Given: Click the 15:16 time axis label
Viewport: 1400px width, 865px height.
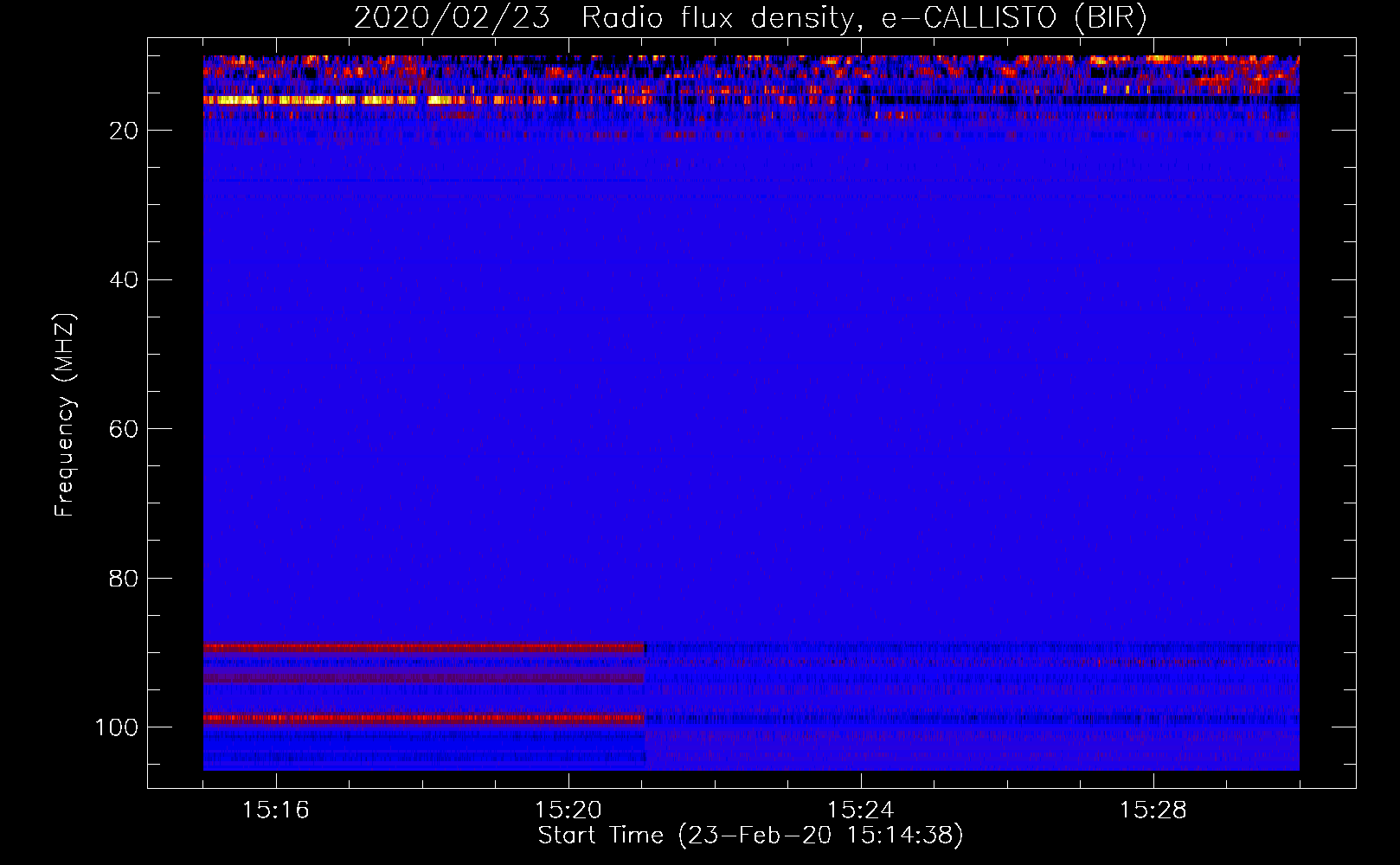Looking at the screenshot, I should [x=275, y=811].
